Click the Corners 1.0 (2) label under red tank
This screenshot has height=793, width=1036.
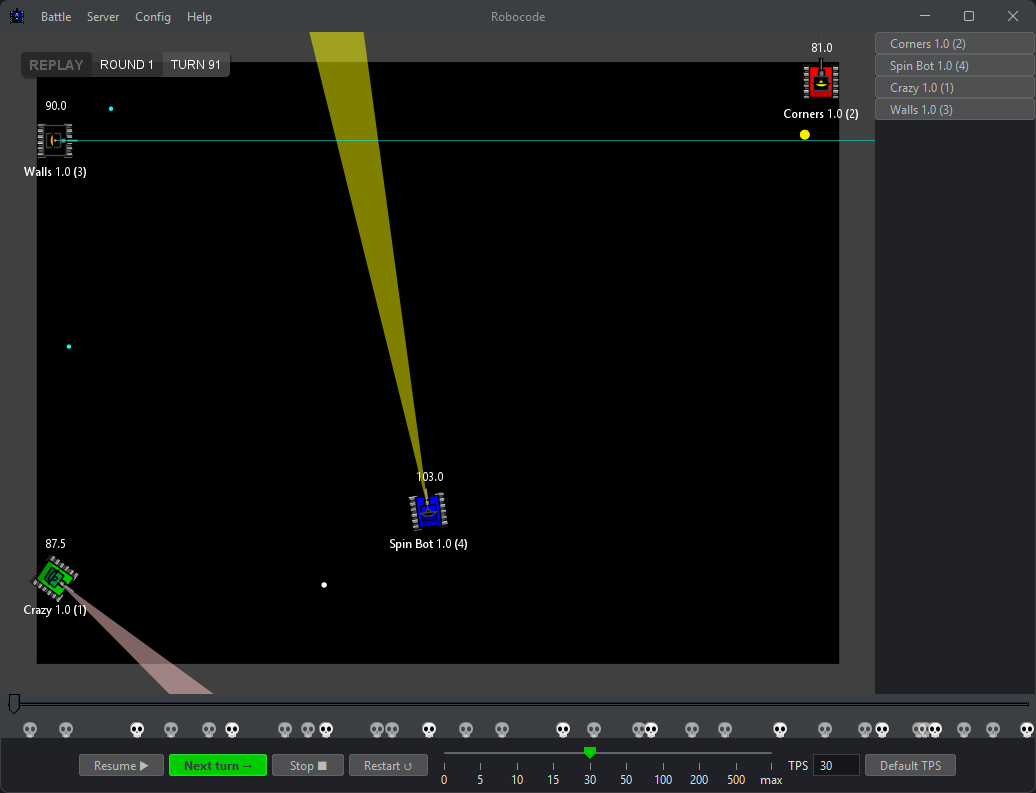point(821,114)
